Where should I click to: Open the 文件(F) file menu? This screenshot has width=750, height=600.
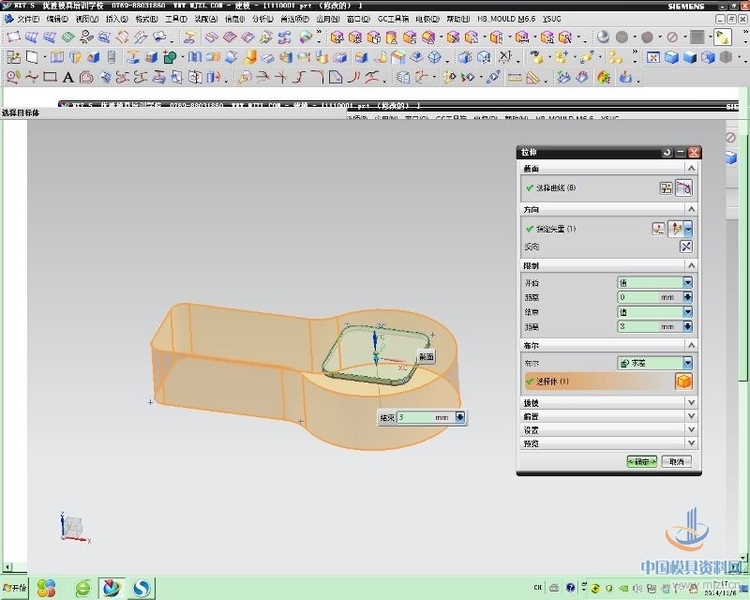click(27, 19)
